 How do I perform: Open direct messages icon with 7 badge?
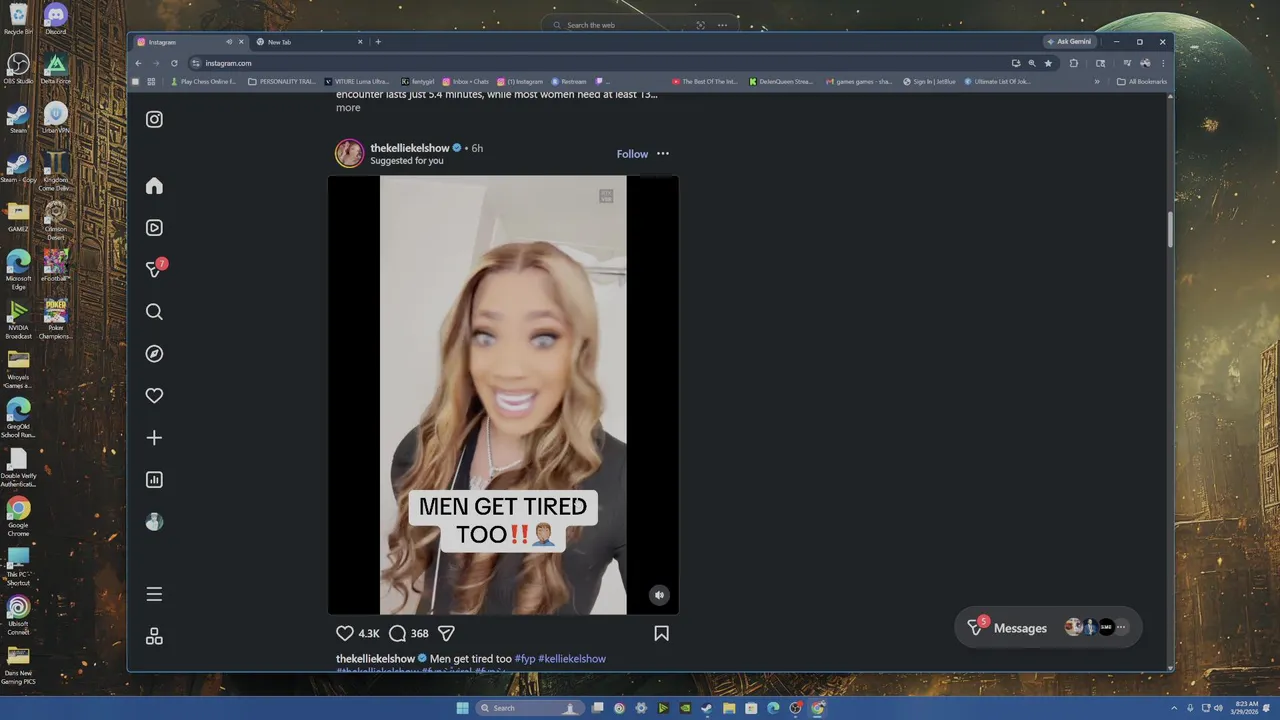pyautogui.click(x=154, y=270)
